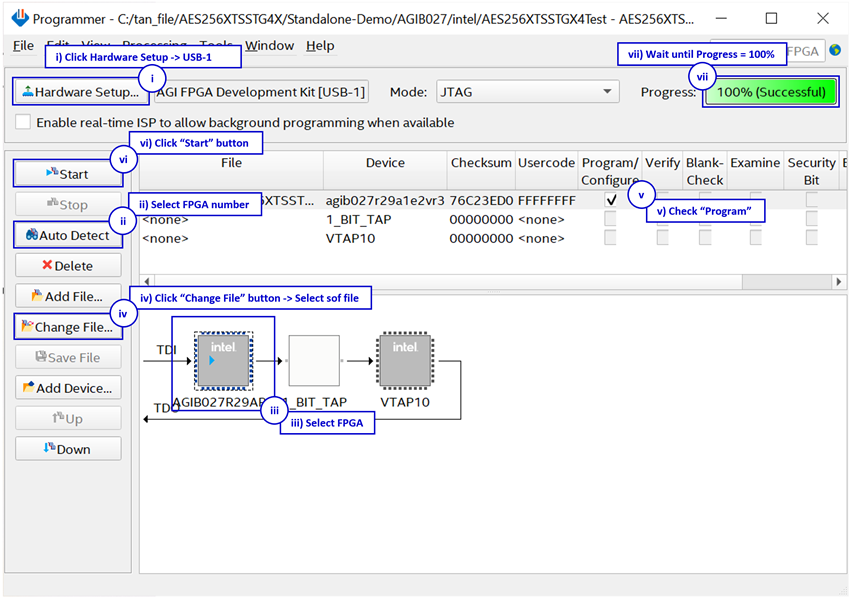The width and height of the screenshot is (850, 598).
Task: Check Security Bit for agib027r29a1e2vr3 row
Action: pyautogui.click(x=812, y=200)
